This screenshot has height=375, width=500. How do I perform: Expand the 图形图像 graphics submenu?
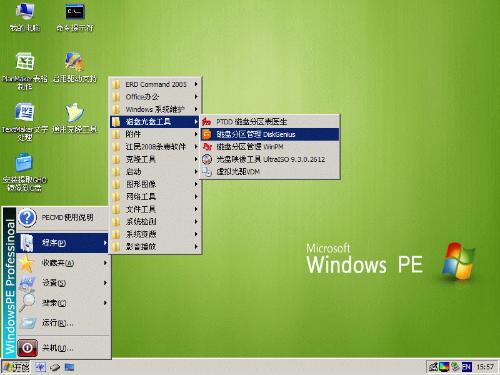point(155,184)
